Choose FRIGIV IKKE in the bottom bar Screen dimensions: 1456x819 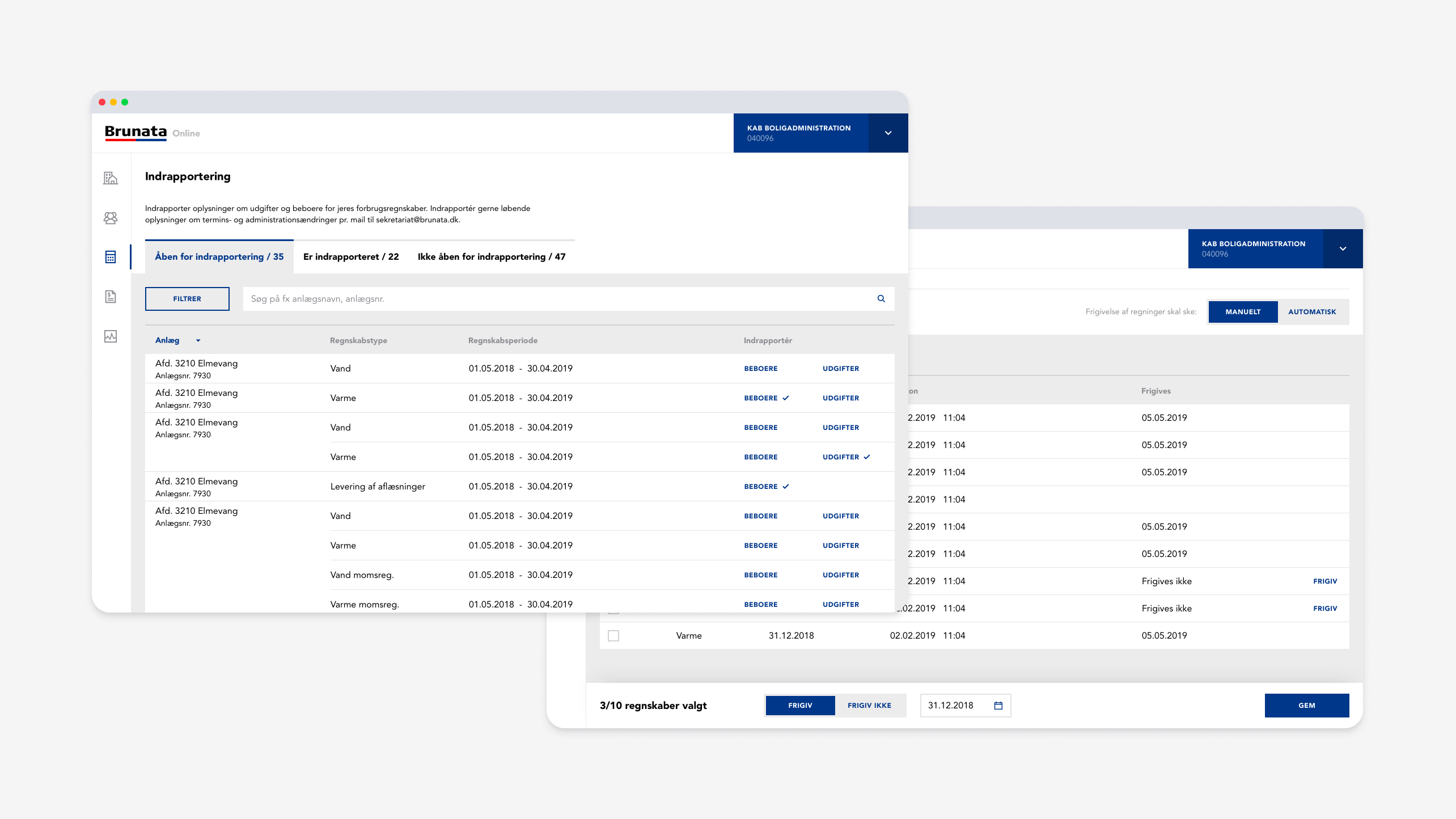[x=869, y=706]
